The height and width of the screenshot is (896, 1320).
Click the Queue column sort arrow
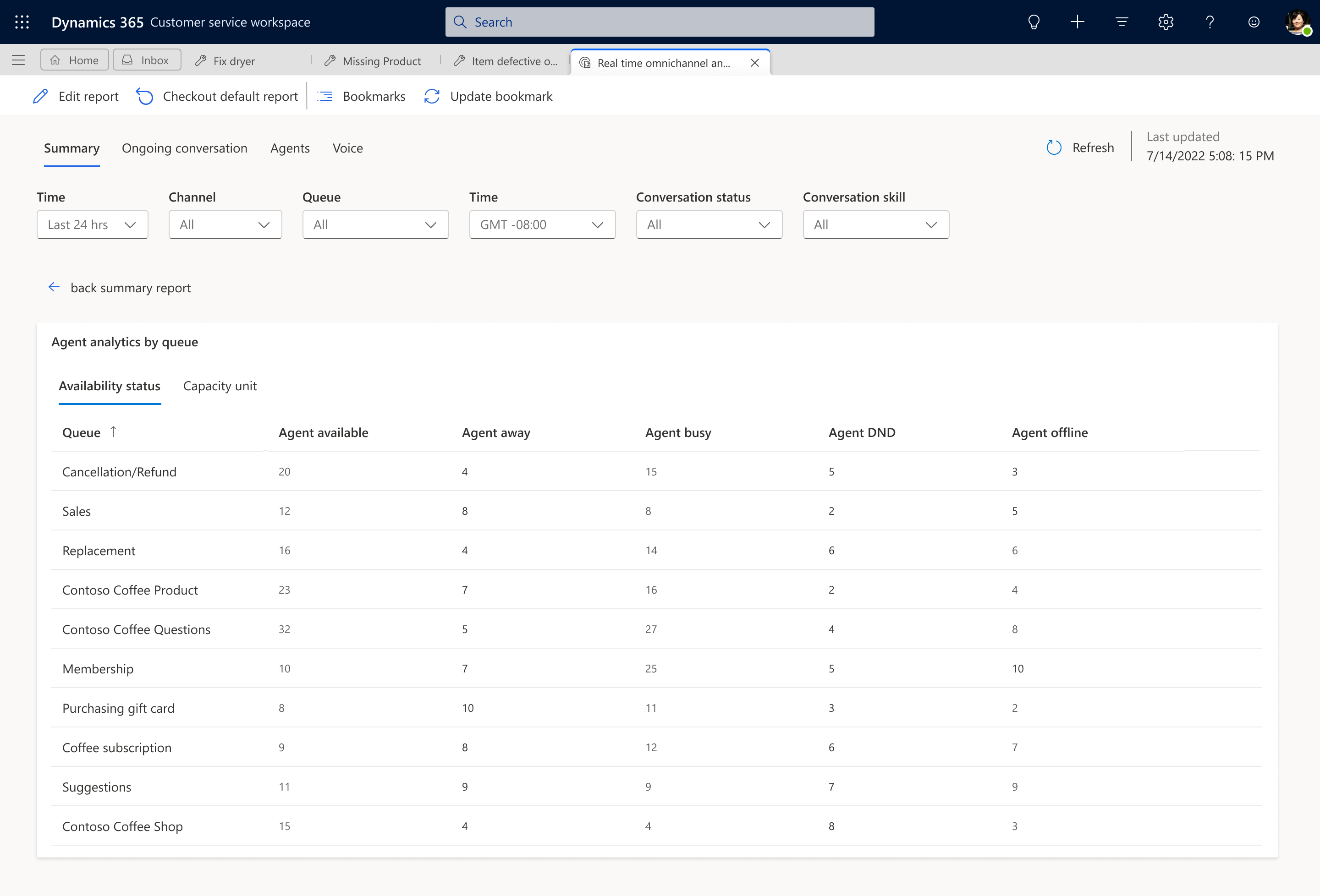[113, 432]
